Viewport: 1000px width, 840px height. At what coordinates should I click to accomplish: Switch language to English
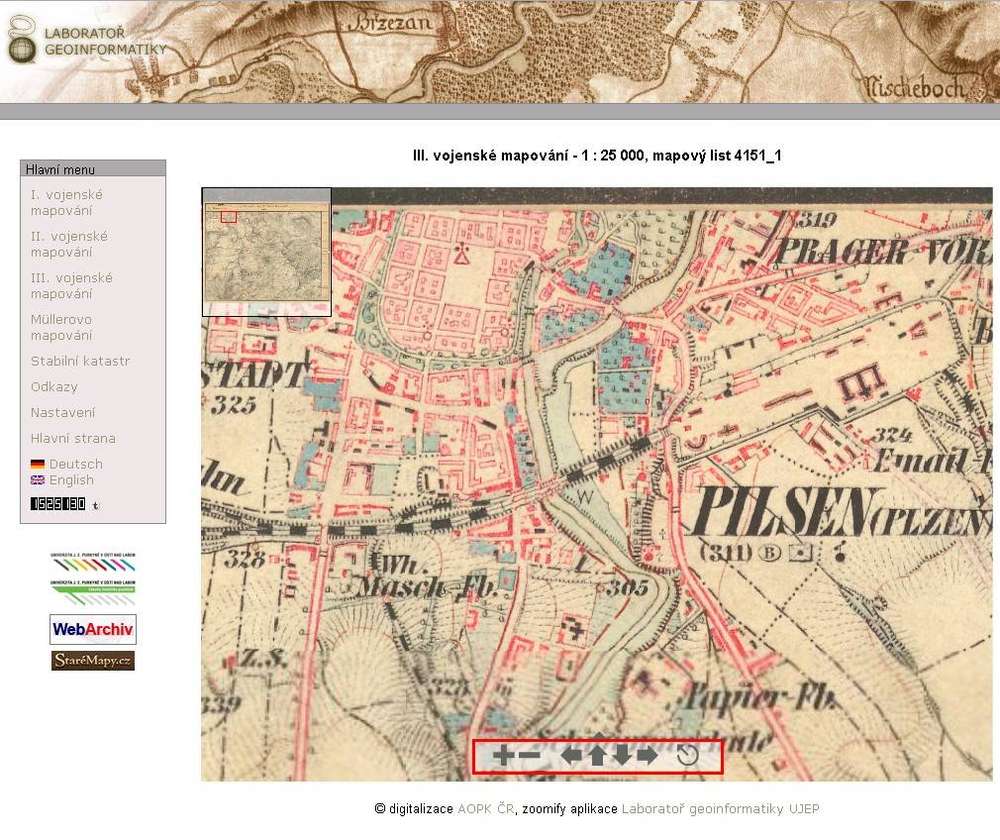coord(71,480)
